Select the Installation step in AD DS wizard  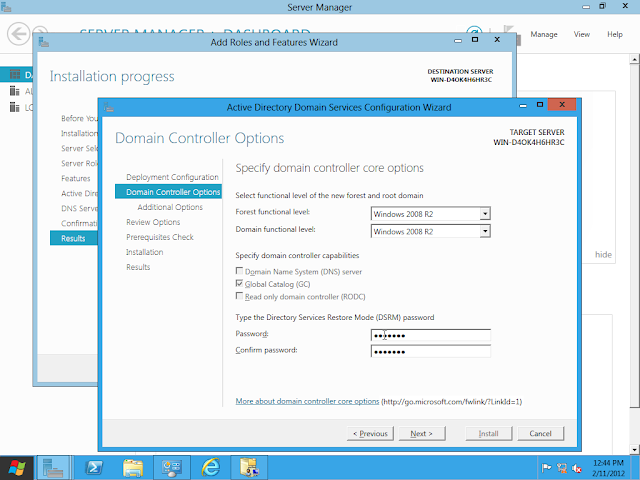[x=144, y=252]
